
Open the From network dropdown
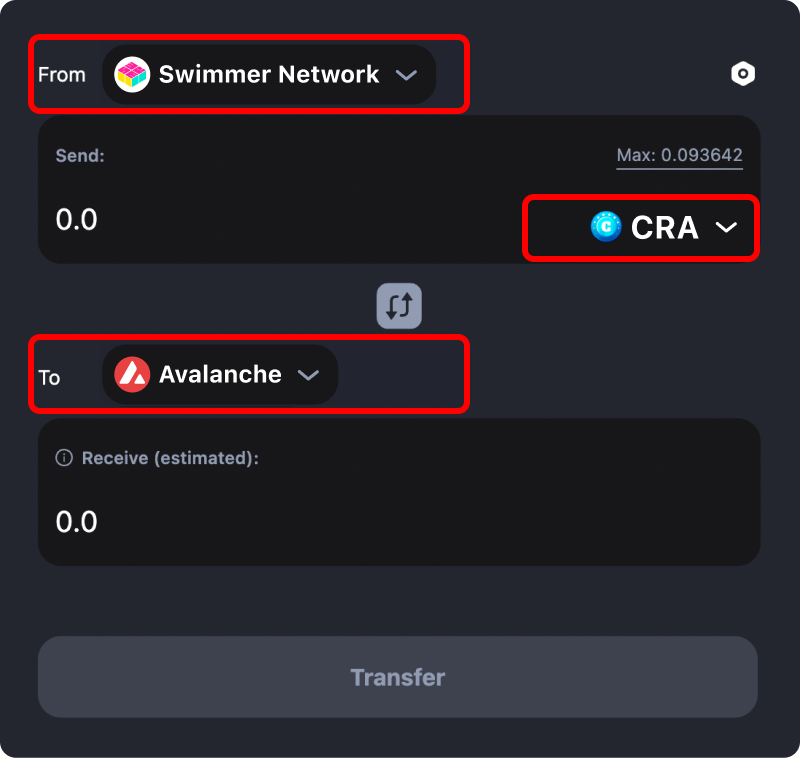(268, 73)
